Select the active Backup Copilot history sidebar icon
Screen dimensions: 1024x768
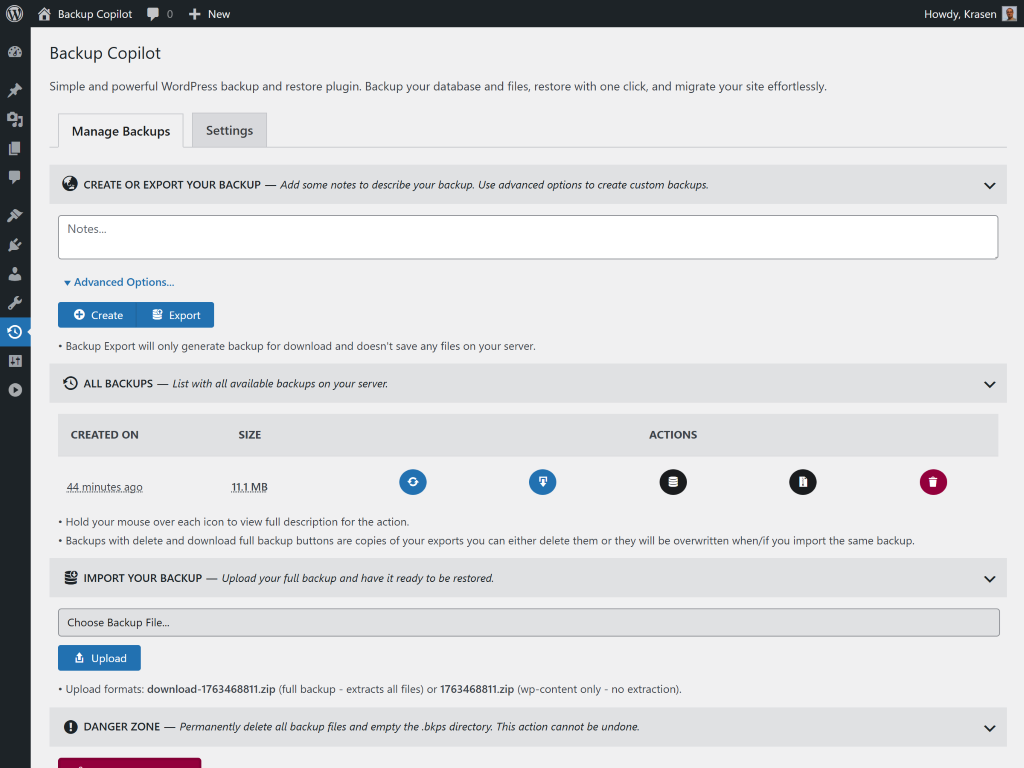pos(14,332)
